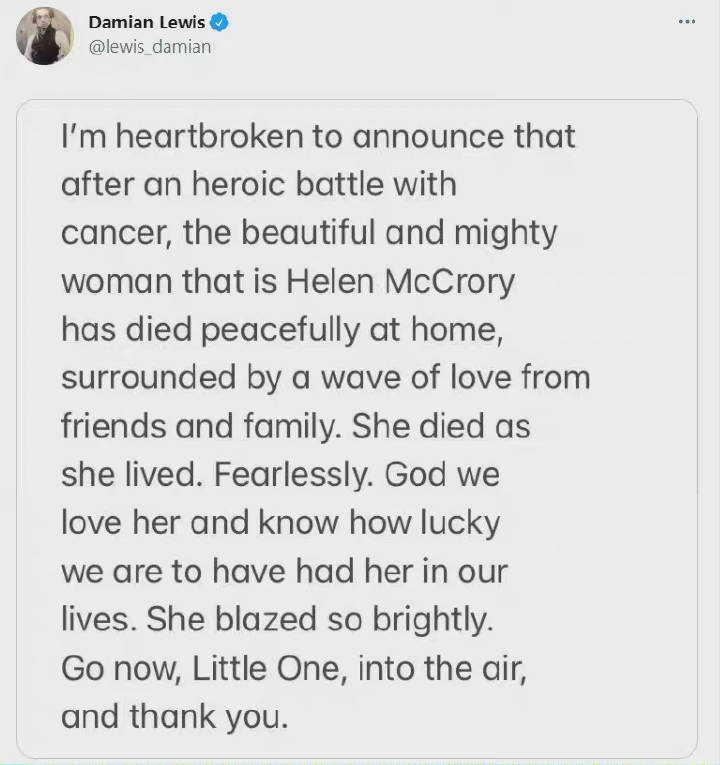
Task: Click the "She blazed so brightly." sentence
Action: click(320, 620)
